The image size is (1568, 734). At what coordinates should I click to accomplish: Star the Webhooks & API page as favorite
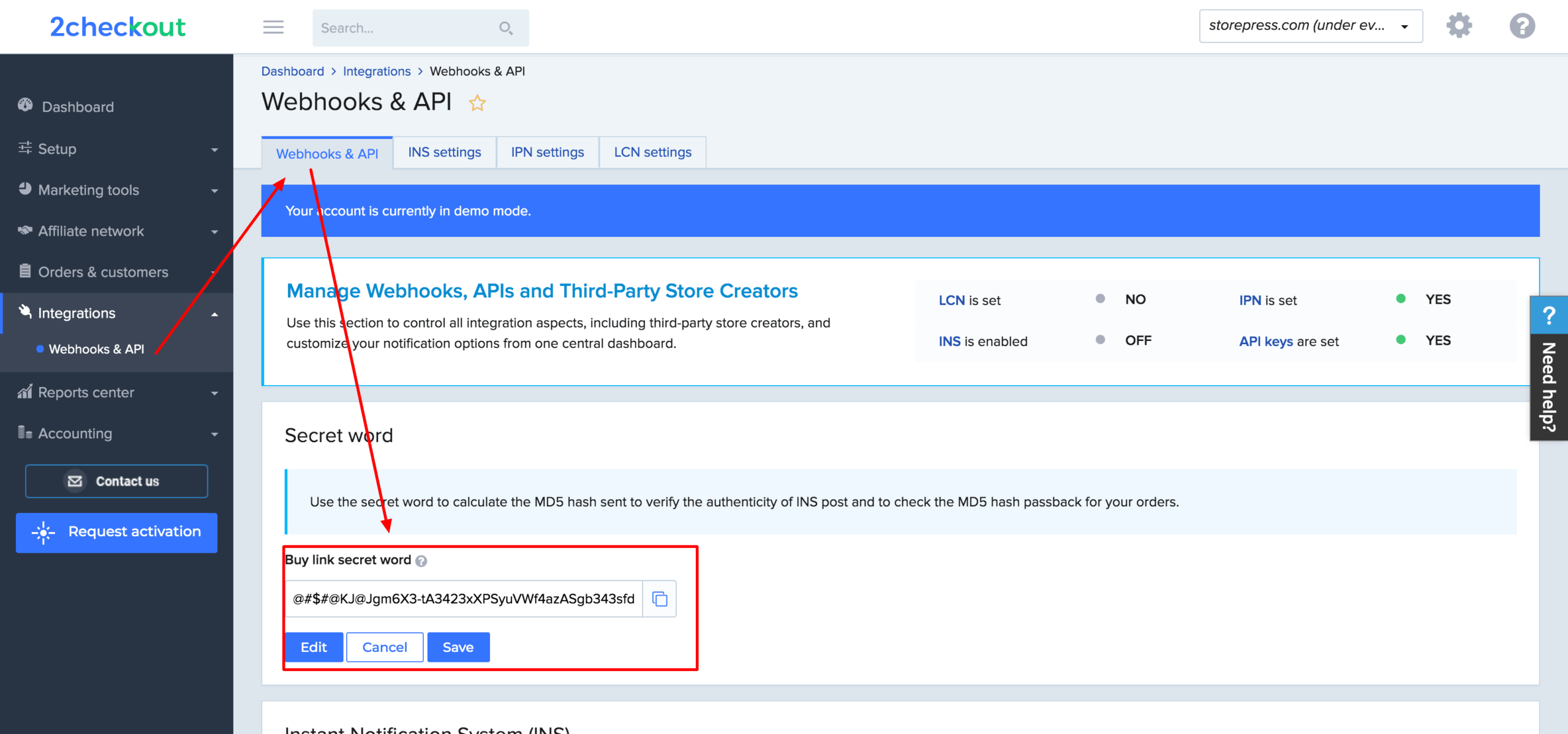(477, 103)
